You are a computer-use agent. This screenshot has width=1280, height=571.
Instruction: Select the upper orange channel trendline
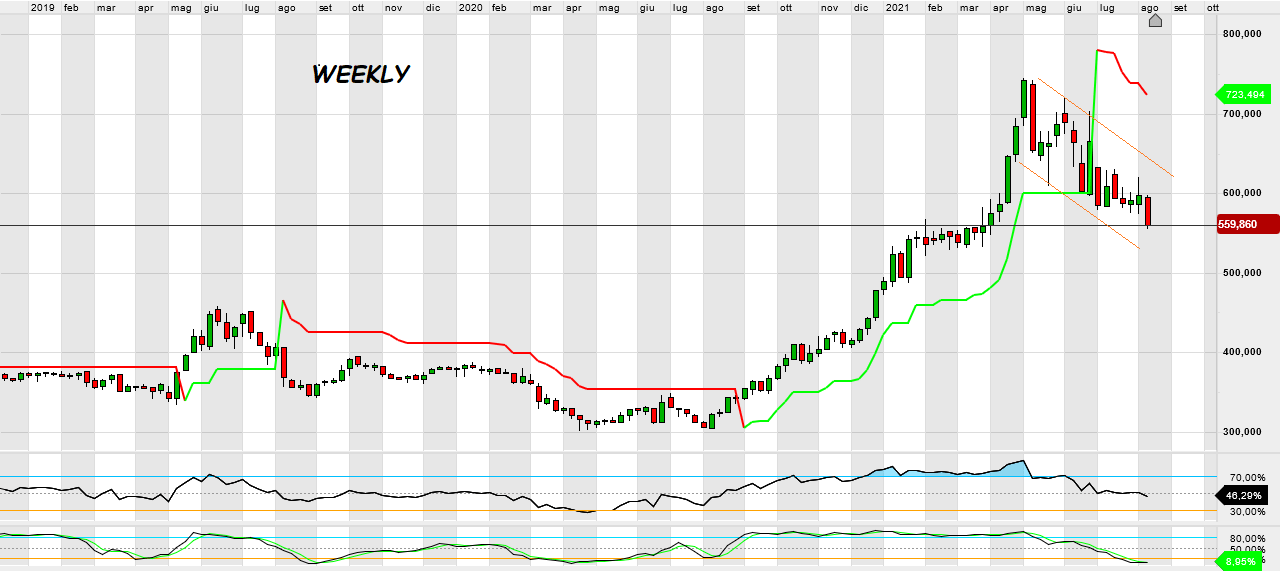pyautogui.click(x=1105, y=127)
